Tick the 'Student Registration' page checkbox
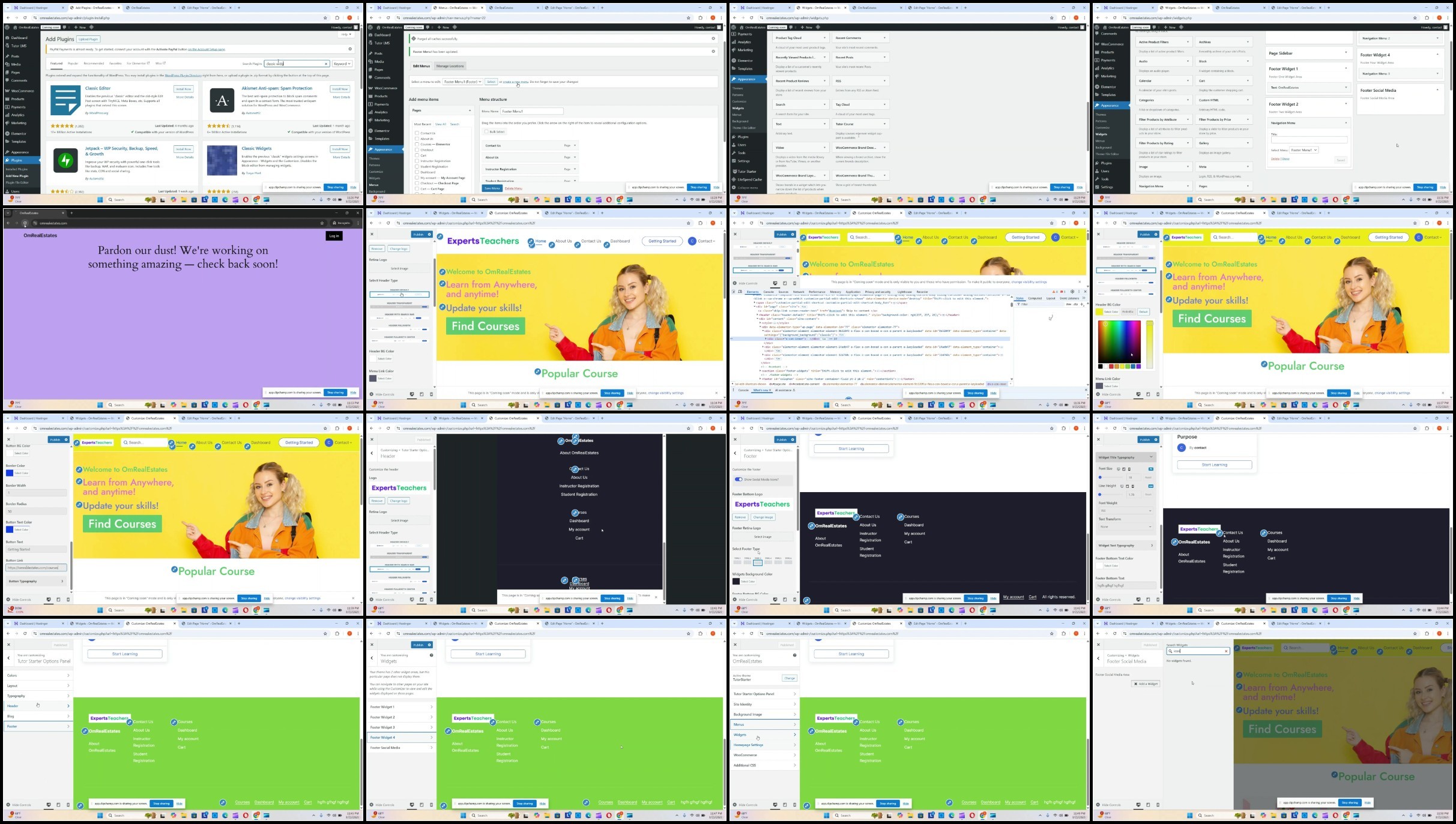Image resolution: width=1456 pixels, height=824 pixels. tap(417, 167)
